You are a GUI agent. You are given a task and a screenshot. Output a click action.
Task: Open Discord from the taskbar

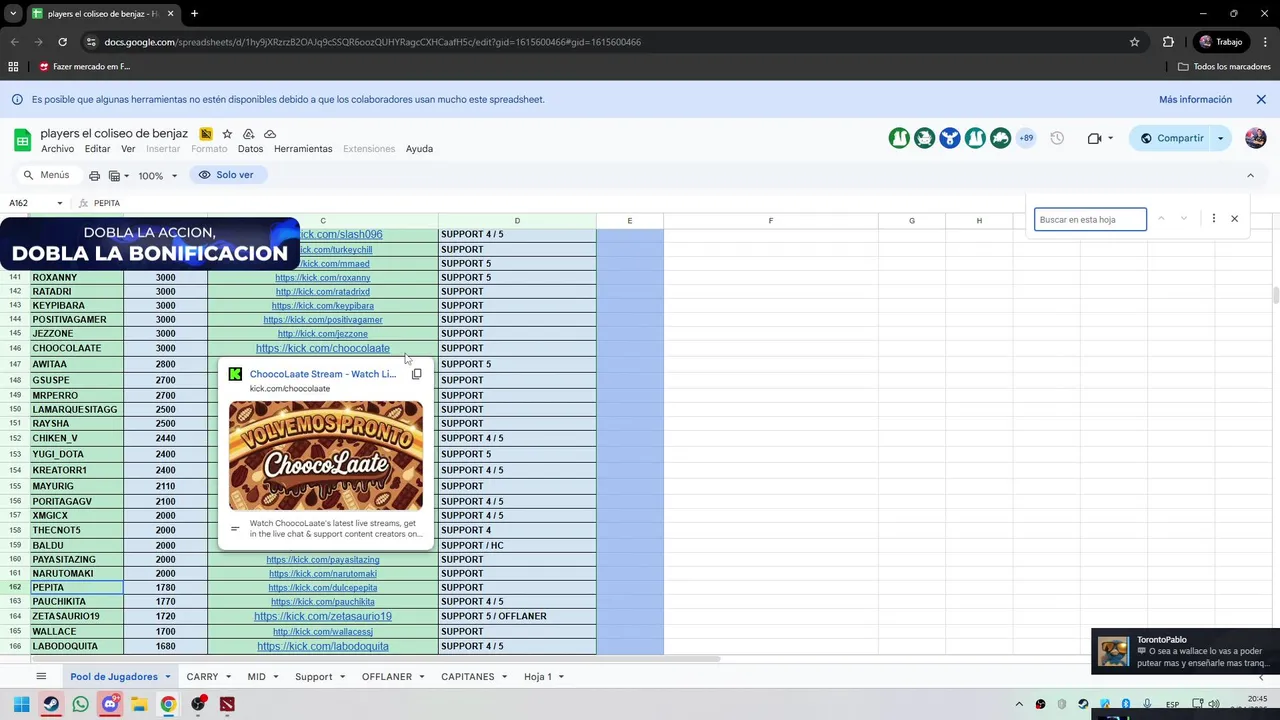[110, 704]
